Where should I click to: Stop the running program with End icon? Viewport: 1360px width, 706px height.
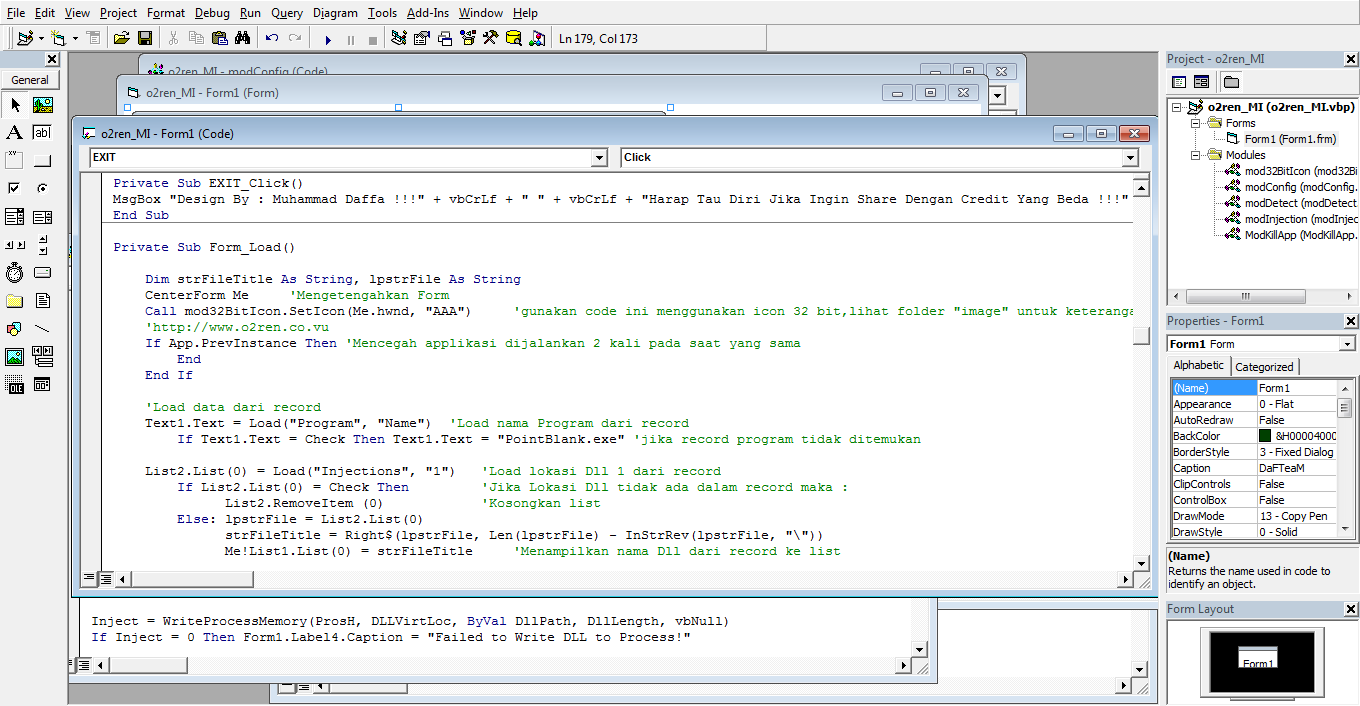[372, 37]
